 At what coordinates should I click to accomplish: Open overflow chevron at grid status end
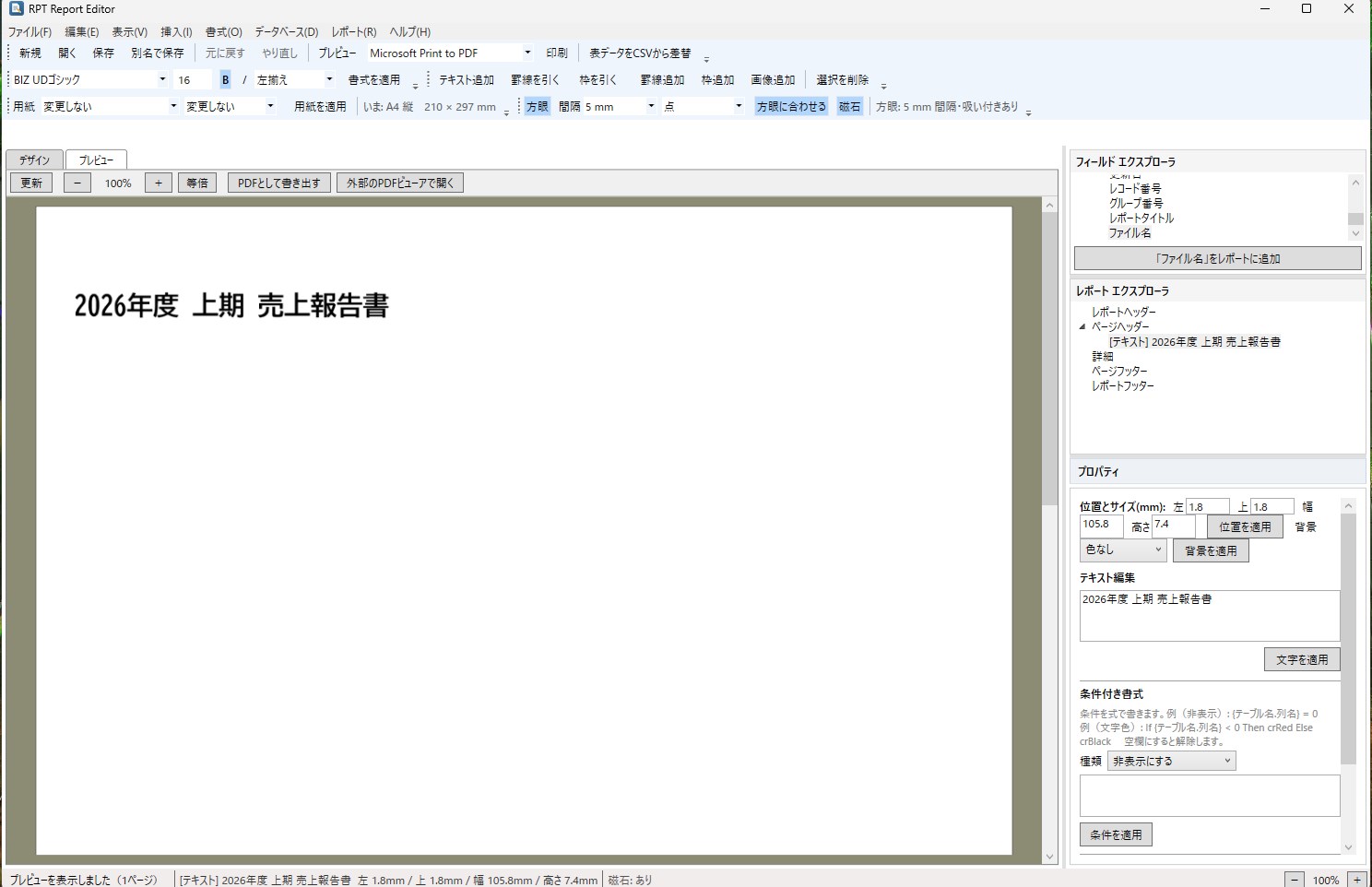[1028, 112]
